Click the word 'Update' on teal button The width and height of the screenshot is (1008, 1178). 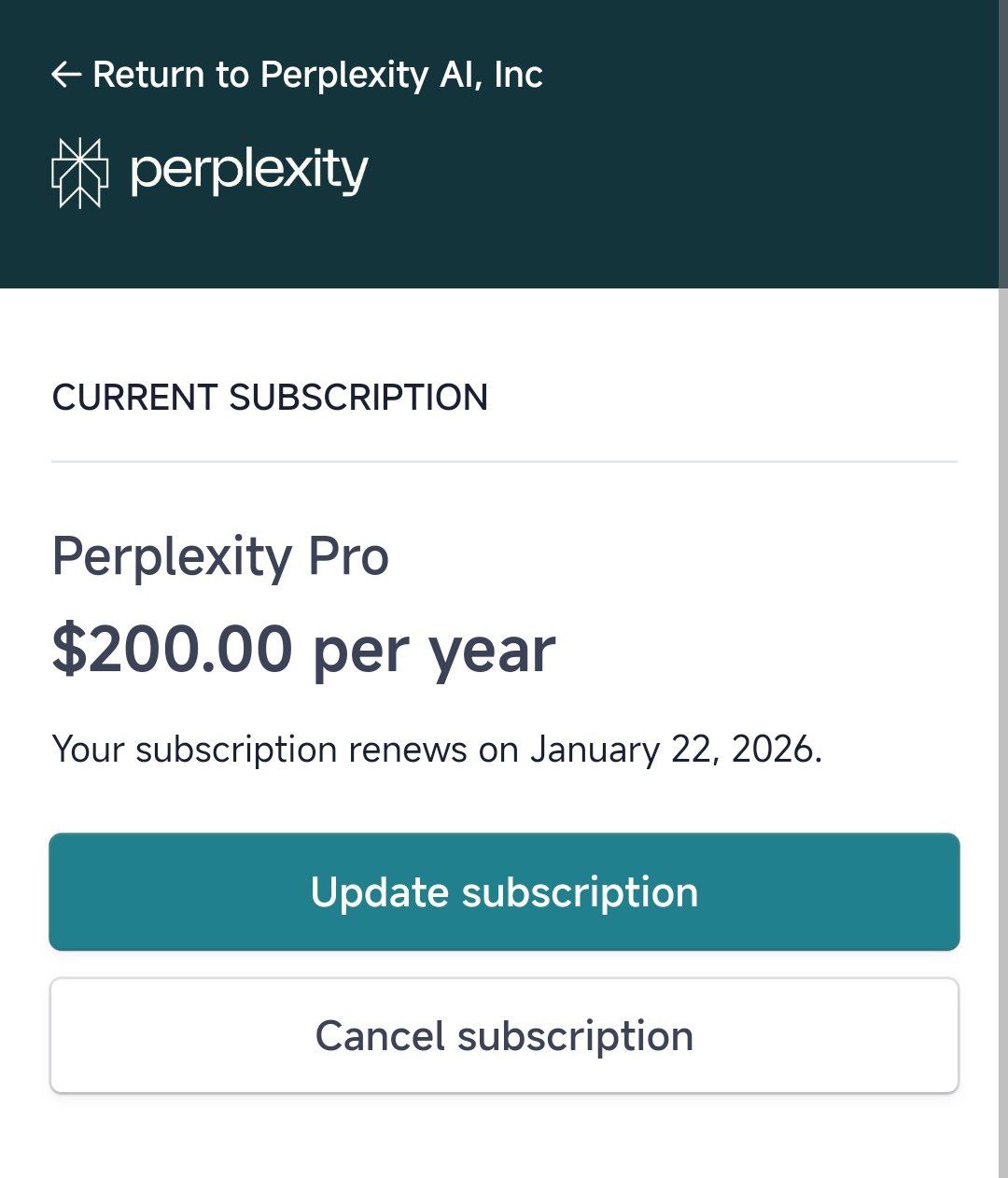[380, 892]
